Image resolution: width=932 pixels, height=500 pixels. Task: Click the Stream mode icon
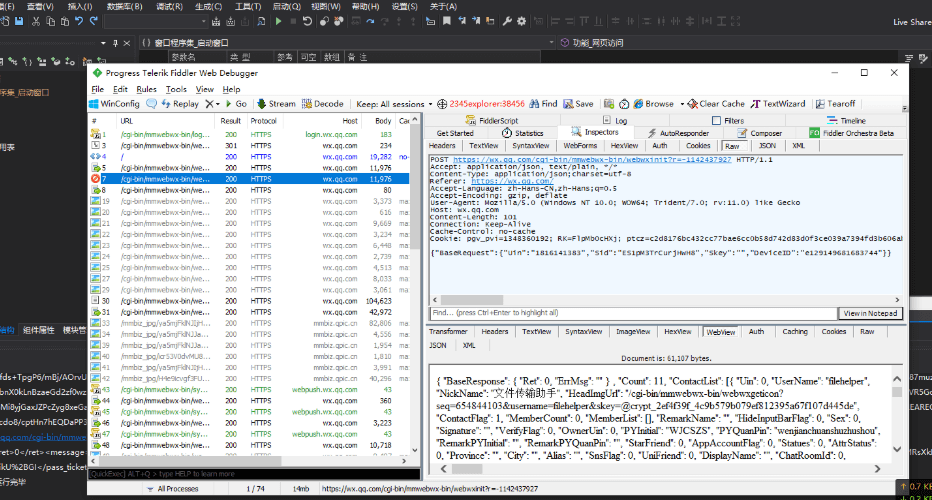(x=261, y=103)
